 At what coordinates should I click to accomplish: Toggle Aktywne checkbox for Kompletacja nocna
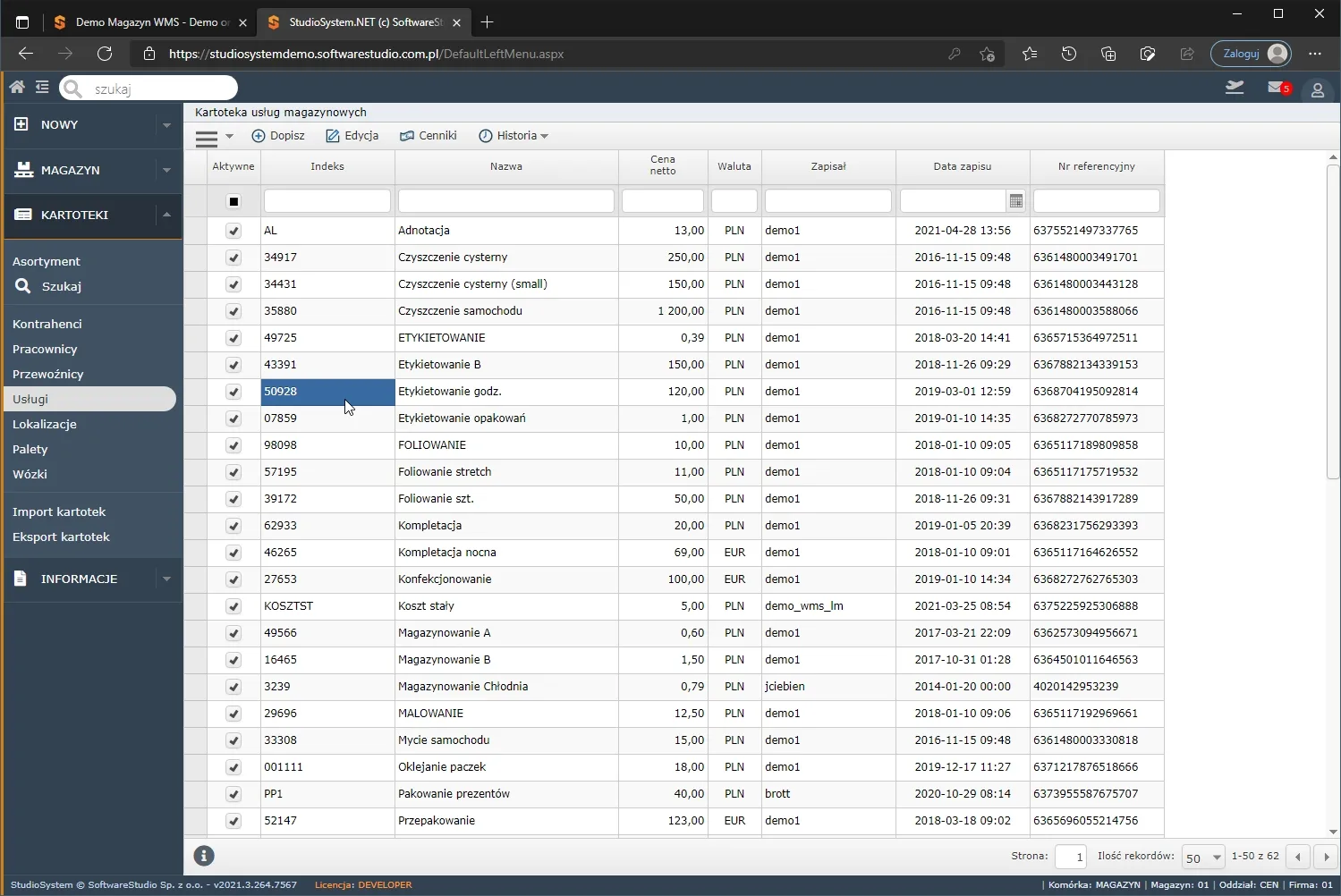233,553
